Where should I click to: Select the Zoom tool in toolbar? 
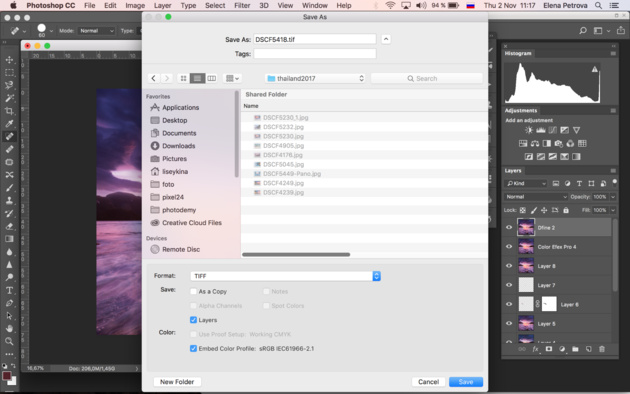(x=9, y=341)
